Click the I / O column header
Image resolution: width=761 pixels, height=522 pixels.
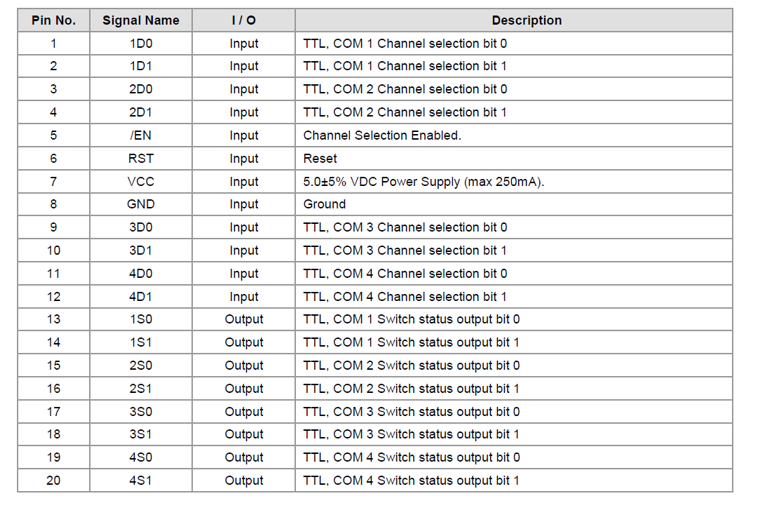(x=244, y=20)
